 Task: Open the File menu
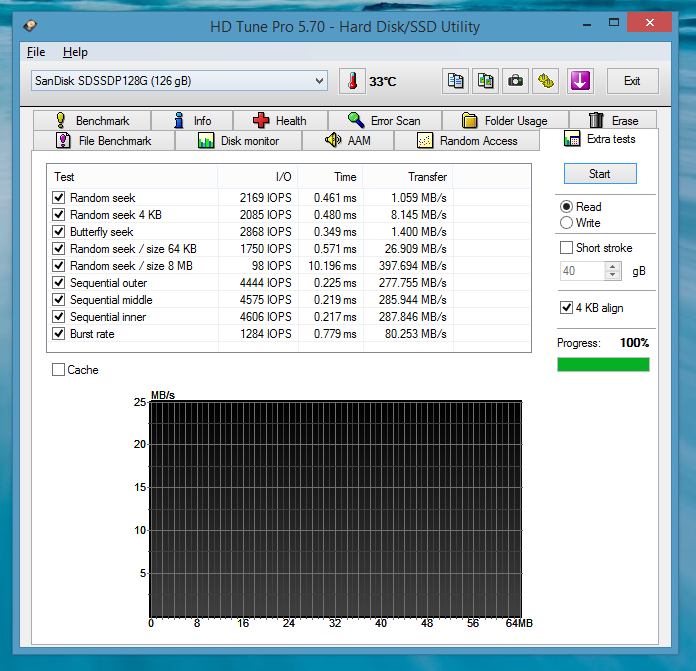coord(36,52)
